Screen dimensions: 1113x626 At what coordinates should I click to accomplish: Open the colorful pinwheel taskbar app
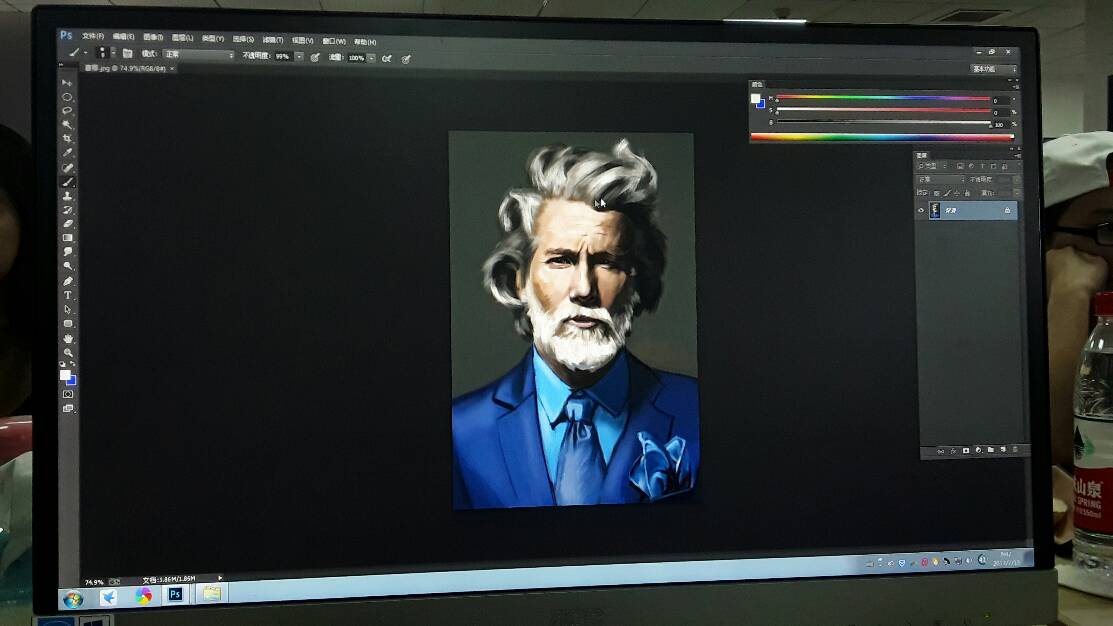point(143,596)
